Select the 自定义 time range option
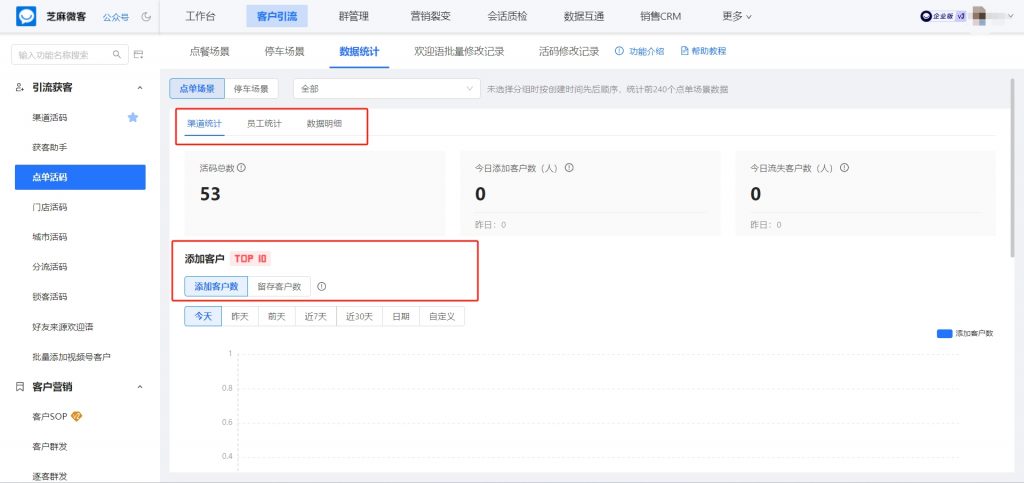This screenshot has width=1024, height=483. pyautogui.click(x=442, y=317)
